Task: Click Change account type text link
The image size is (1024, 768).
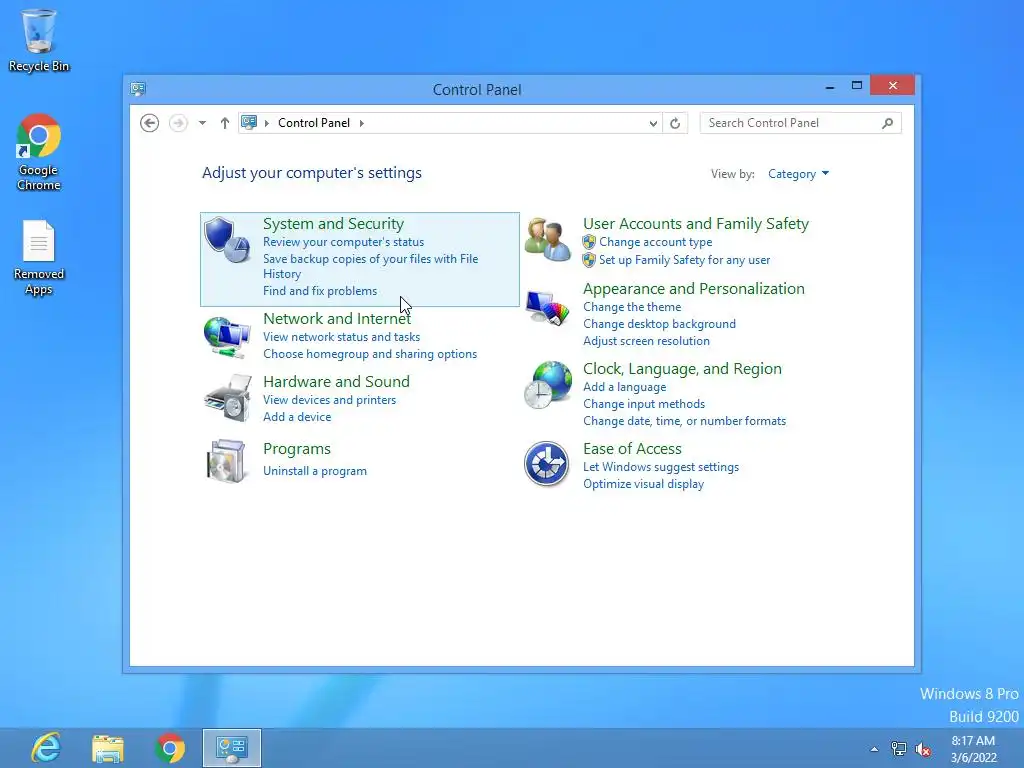Action: pyautogui.click(x=656, y=242)
